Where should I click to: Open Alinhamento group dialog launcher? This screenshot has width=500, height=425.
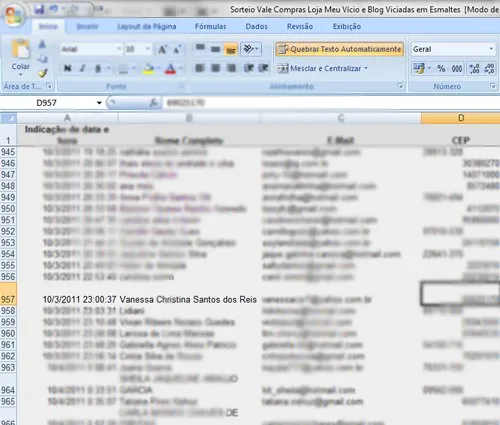point(400,86)
